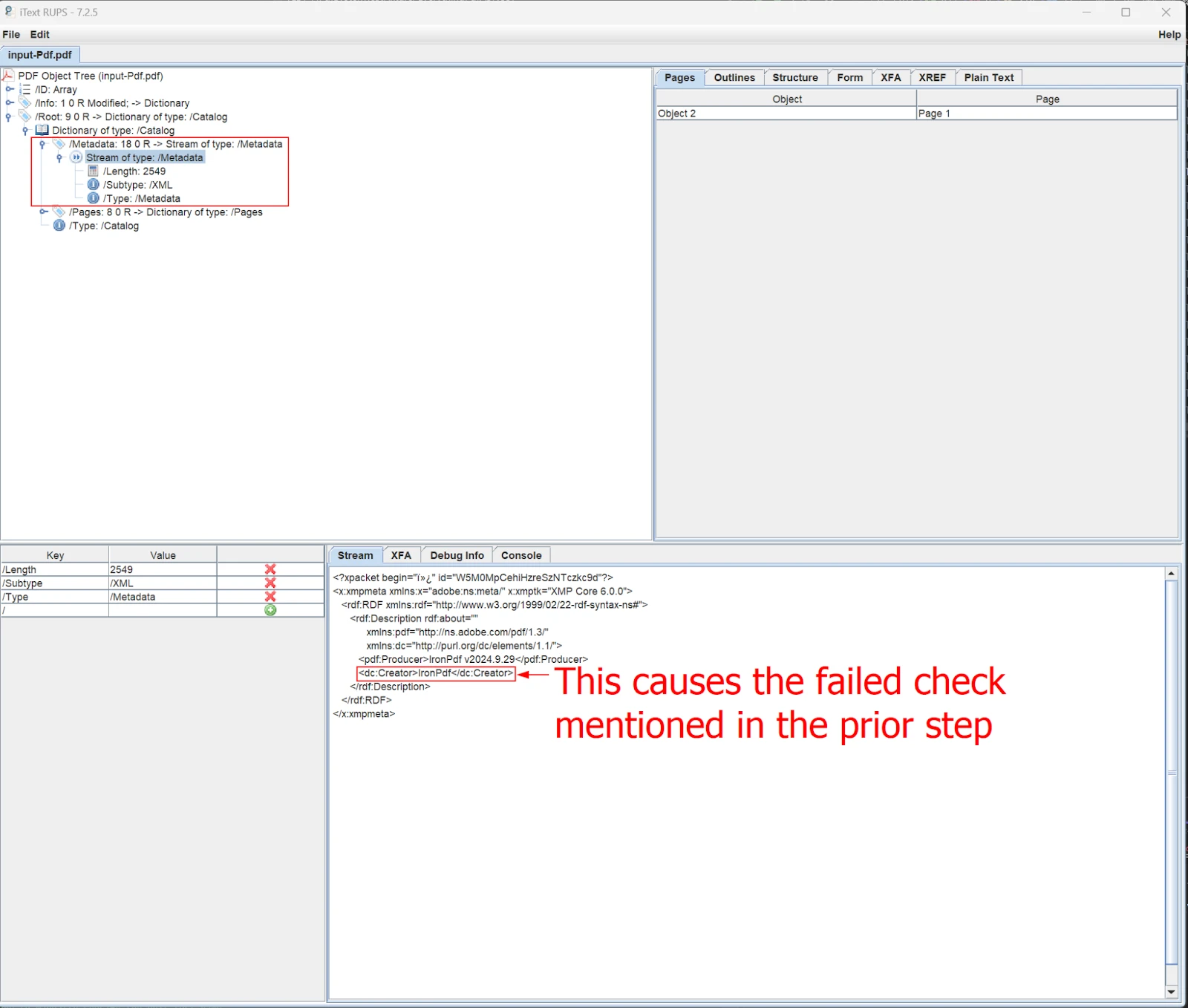Click the array list icon beside /ID
This screenshot has height=1008, width=1188.
pyautogui.click(x=25, y=90)
